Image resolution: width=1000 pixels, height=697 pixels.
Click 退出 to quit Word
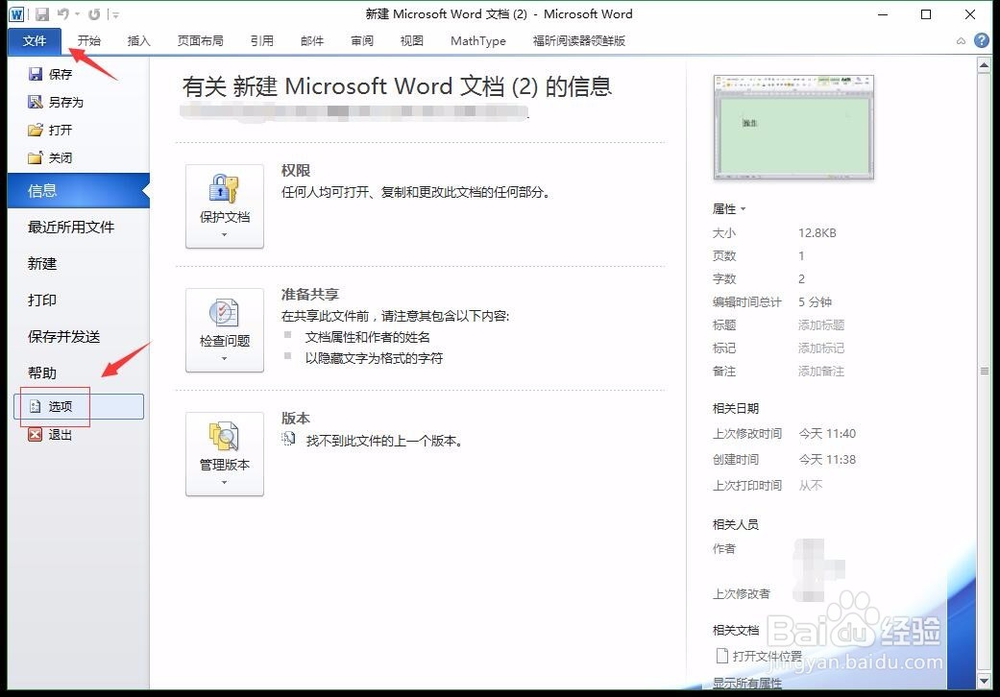tap(51, 435)
